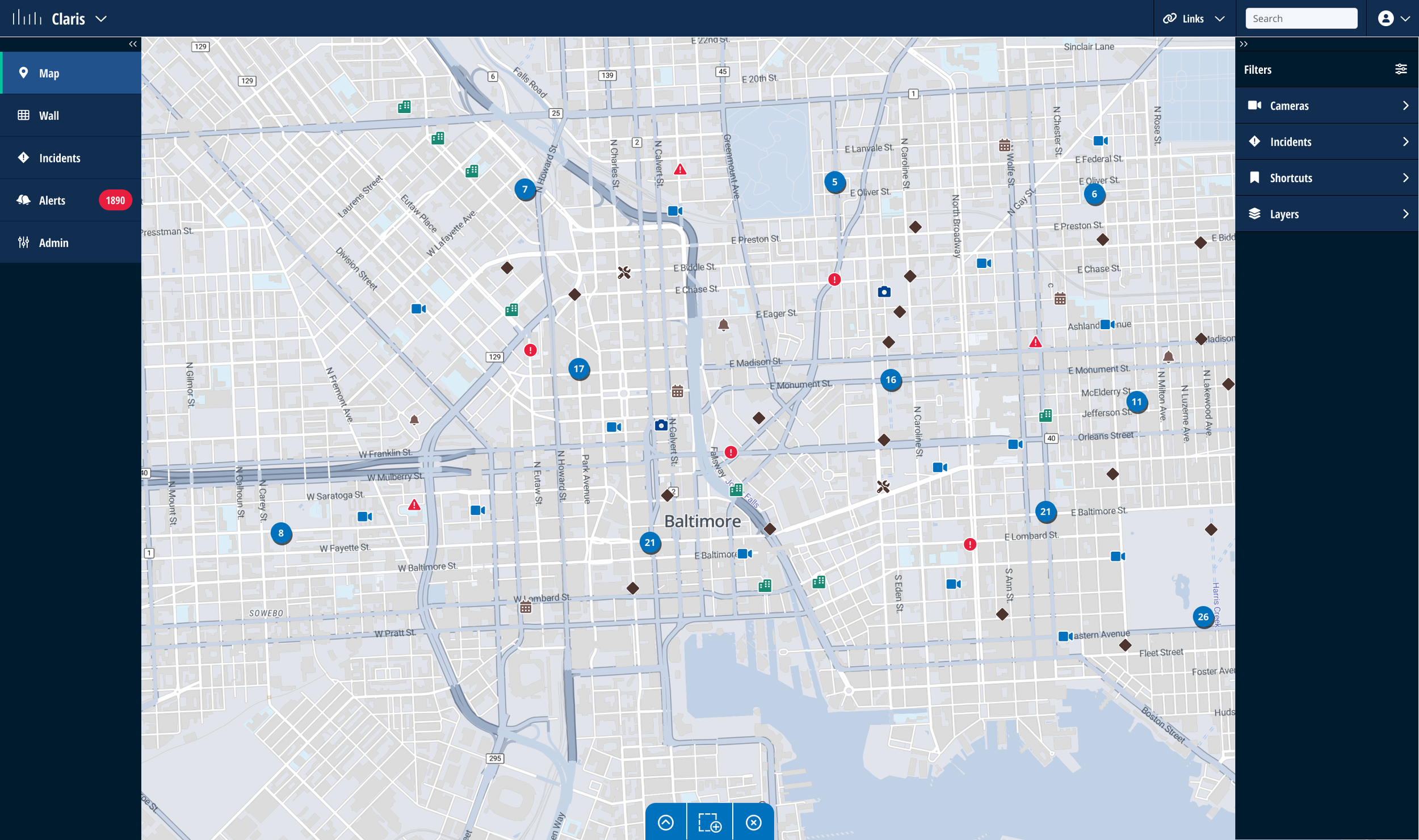Expand the Cameras filter section
Viewport: 1419px width, 840px height.
(1326, 106)
